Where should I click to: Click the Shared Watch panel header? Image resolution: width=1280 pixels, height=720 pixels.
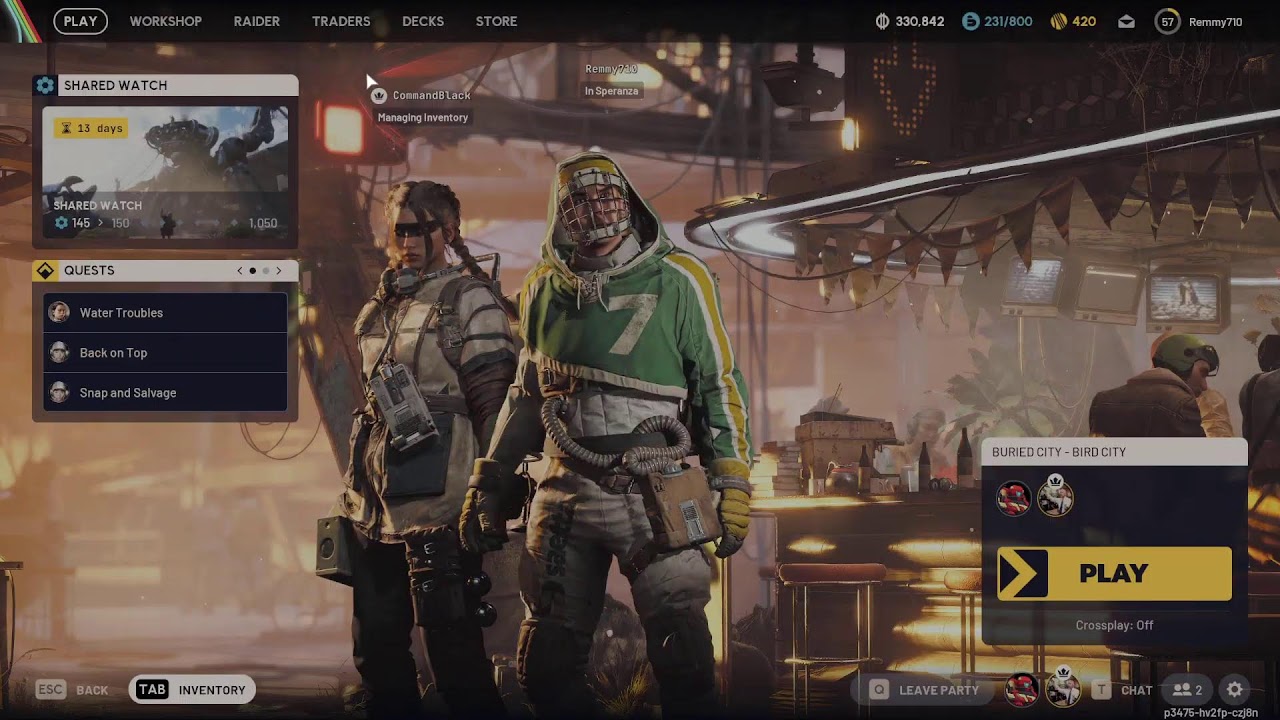point(165,85)
